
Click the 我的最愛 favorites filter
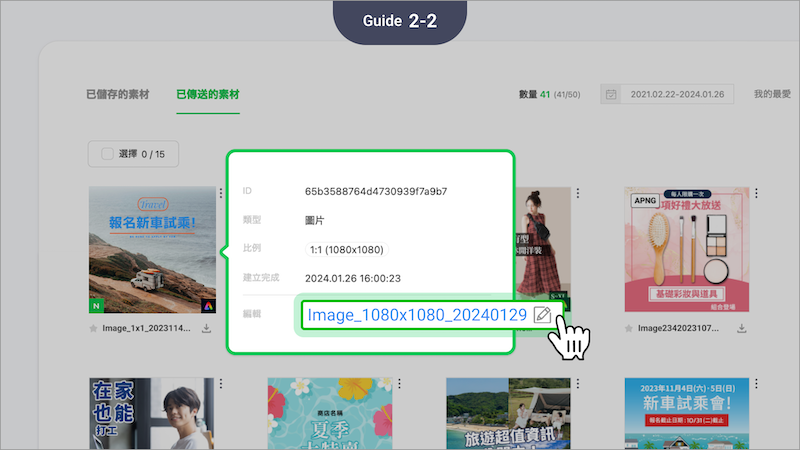point(772,94)
